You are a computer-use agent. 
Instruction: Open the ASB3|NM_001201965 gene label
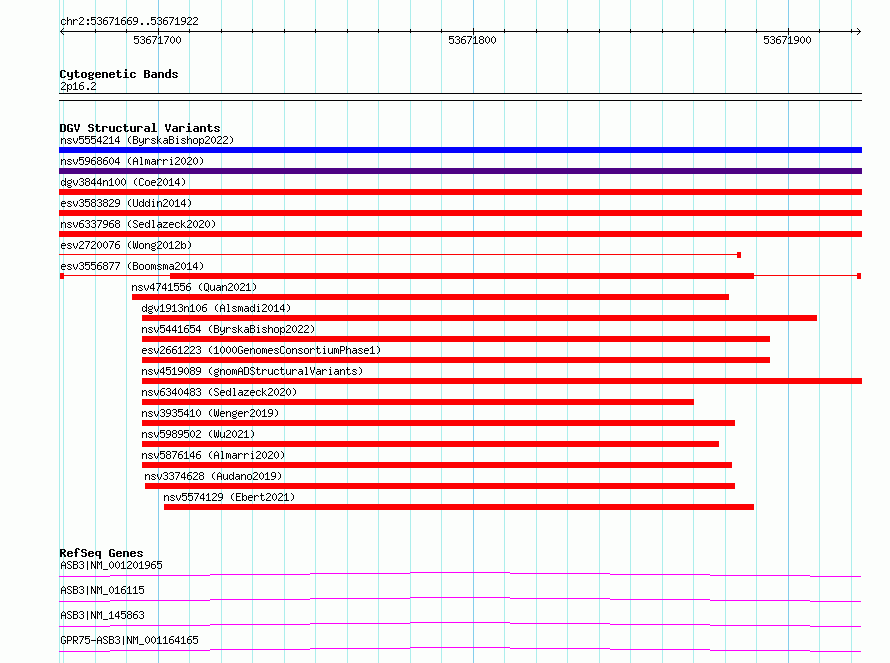tap(111, 565)
